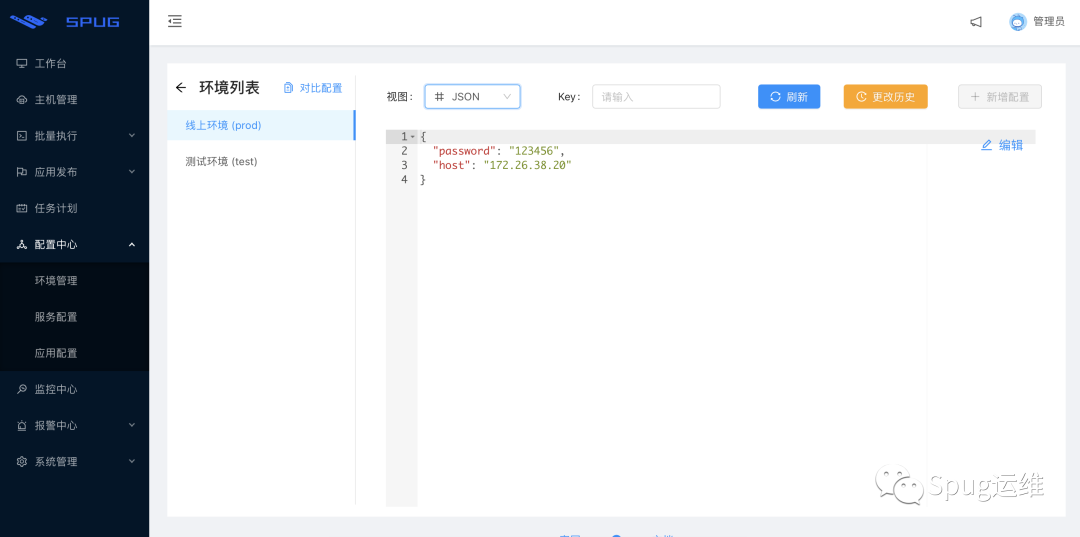The width and height of the screenshot is (1080, 537).
Task: Open 更改历史 change history
Action: 885,96
